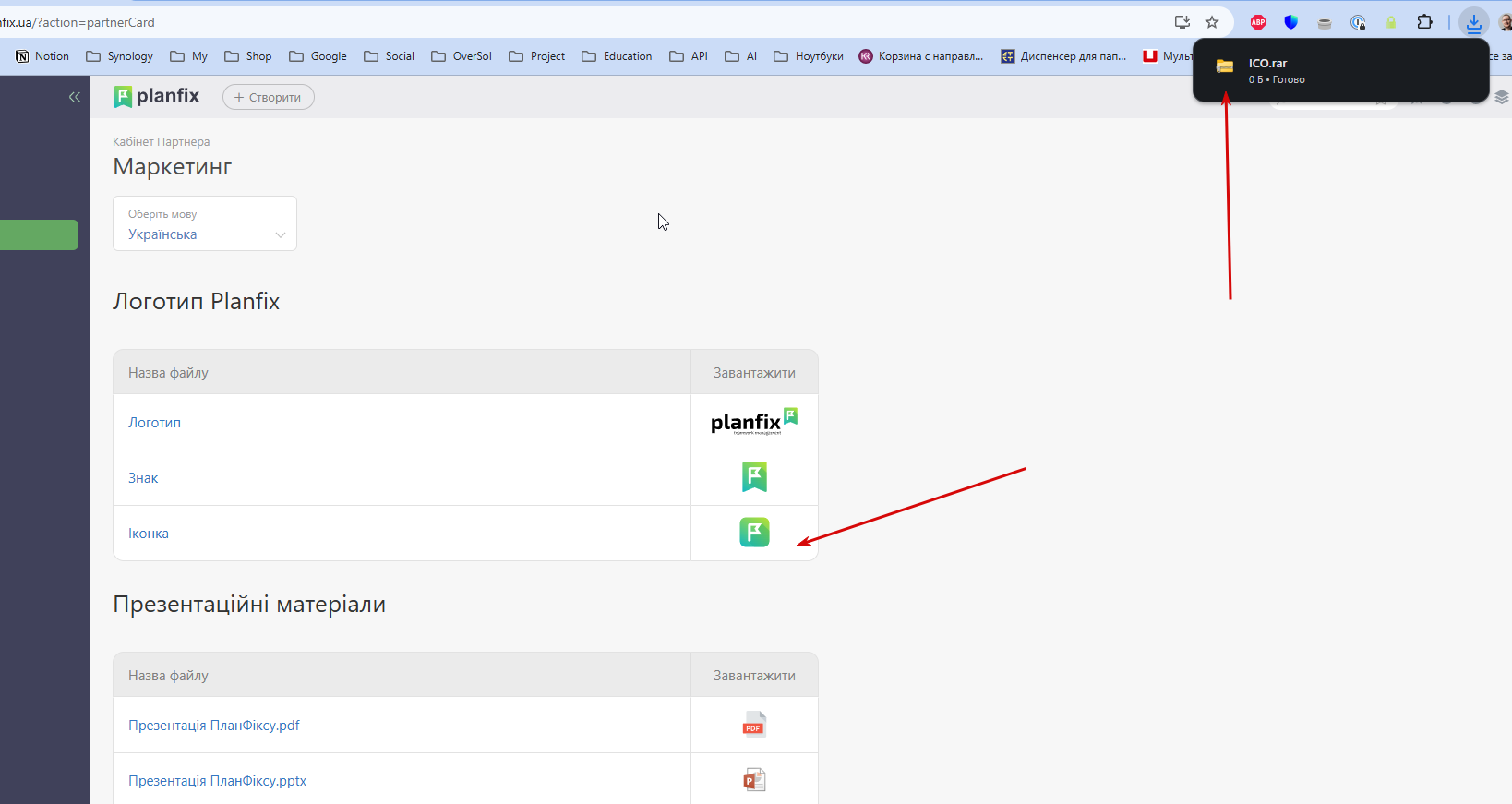Collapse the left sidebar with double-chevron

(x=74, y=97)
